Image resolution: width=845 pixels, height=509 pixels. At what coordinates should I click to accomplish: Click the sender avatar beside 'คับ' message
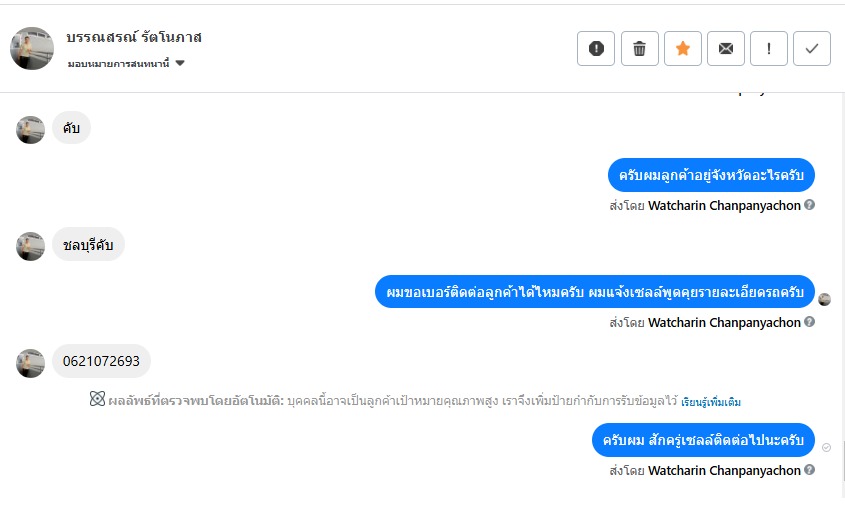coord(31,129)
